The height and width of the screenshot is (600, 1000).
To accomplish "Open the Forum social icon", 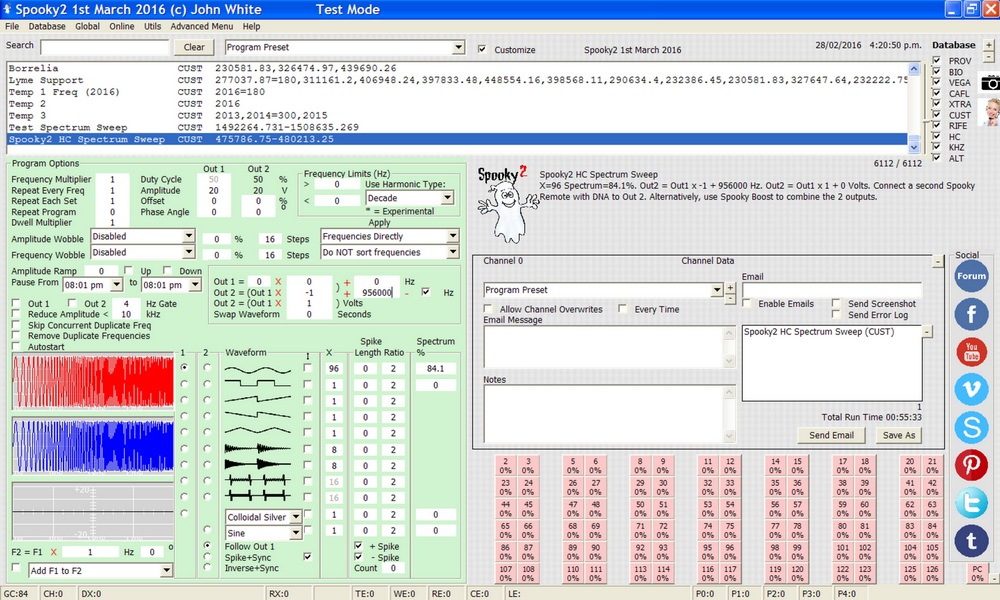I will pyautogui.click(x=971, y=276).
